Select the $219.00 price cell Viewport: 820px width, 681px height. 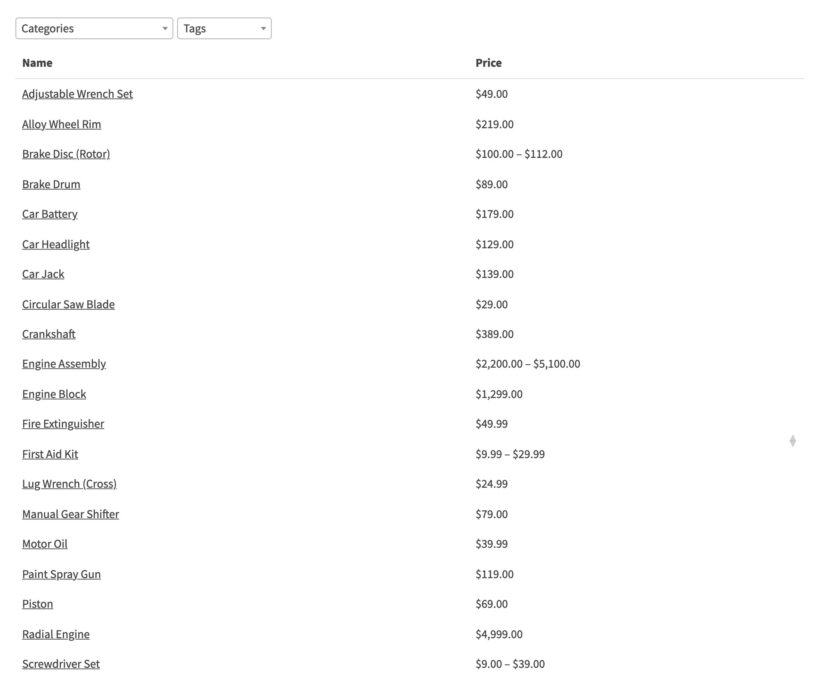point(495,124)
